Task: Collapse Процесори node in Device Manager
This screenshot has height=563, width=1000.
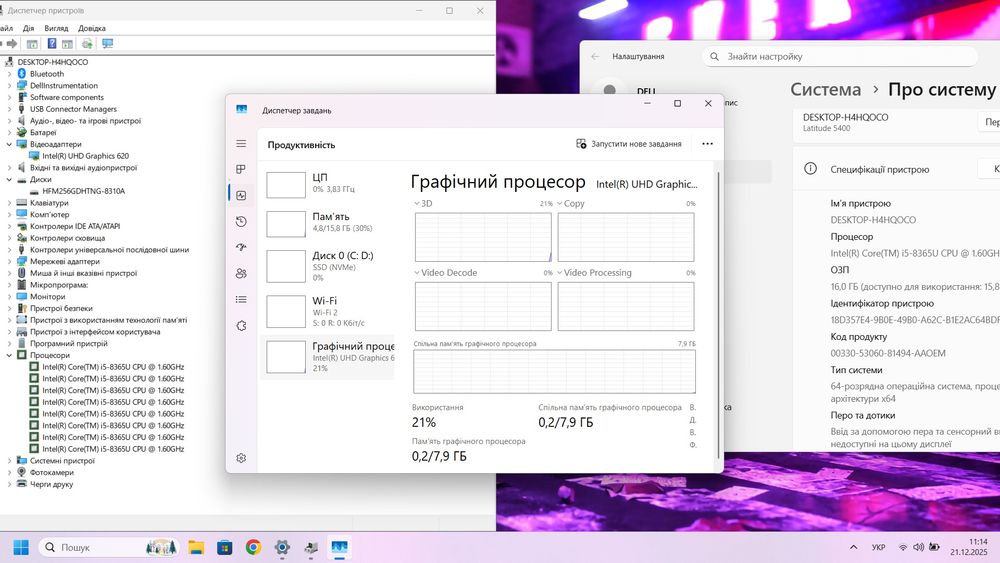Action: 10,355
